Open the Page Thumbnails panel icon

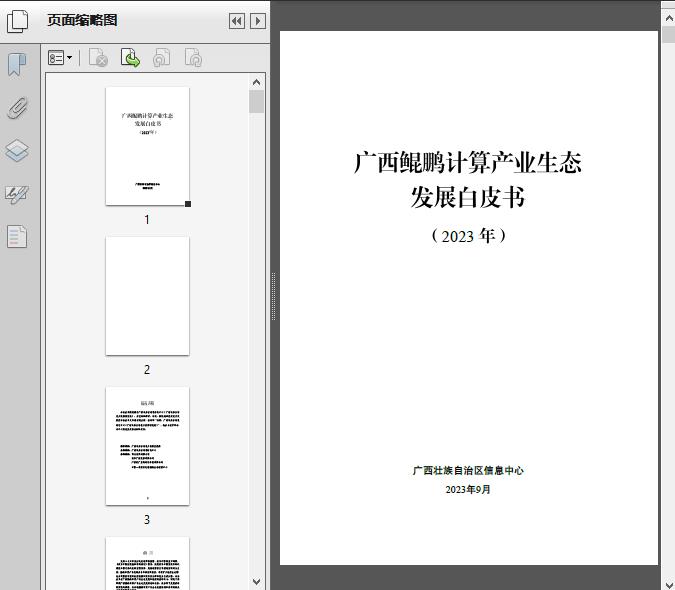[17, 21]
